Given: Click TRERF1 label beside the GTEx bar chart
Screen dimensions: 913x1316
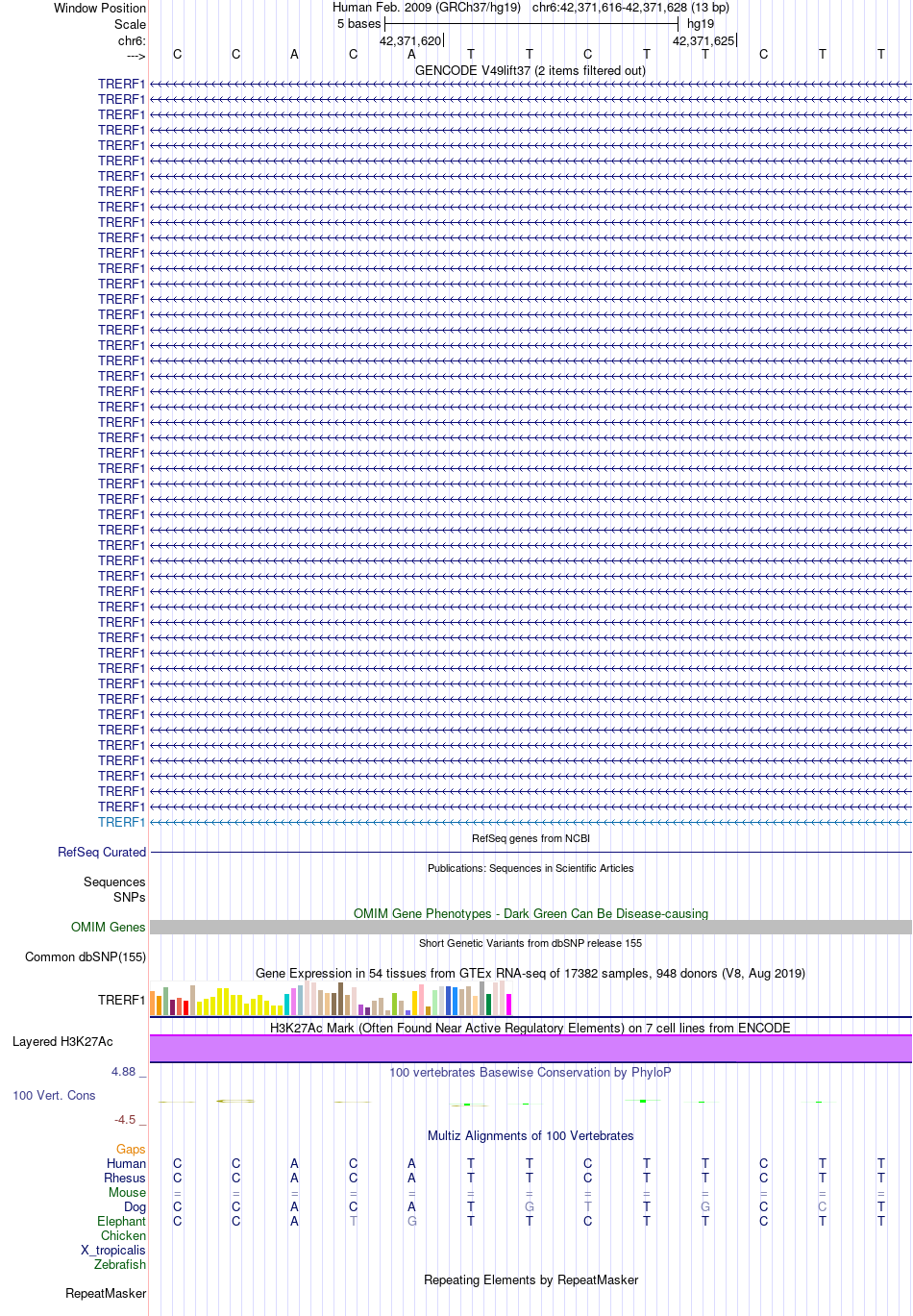Looking at the screenshot, I should point(121,1000).
